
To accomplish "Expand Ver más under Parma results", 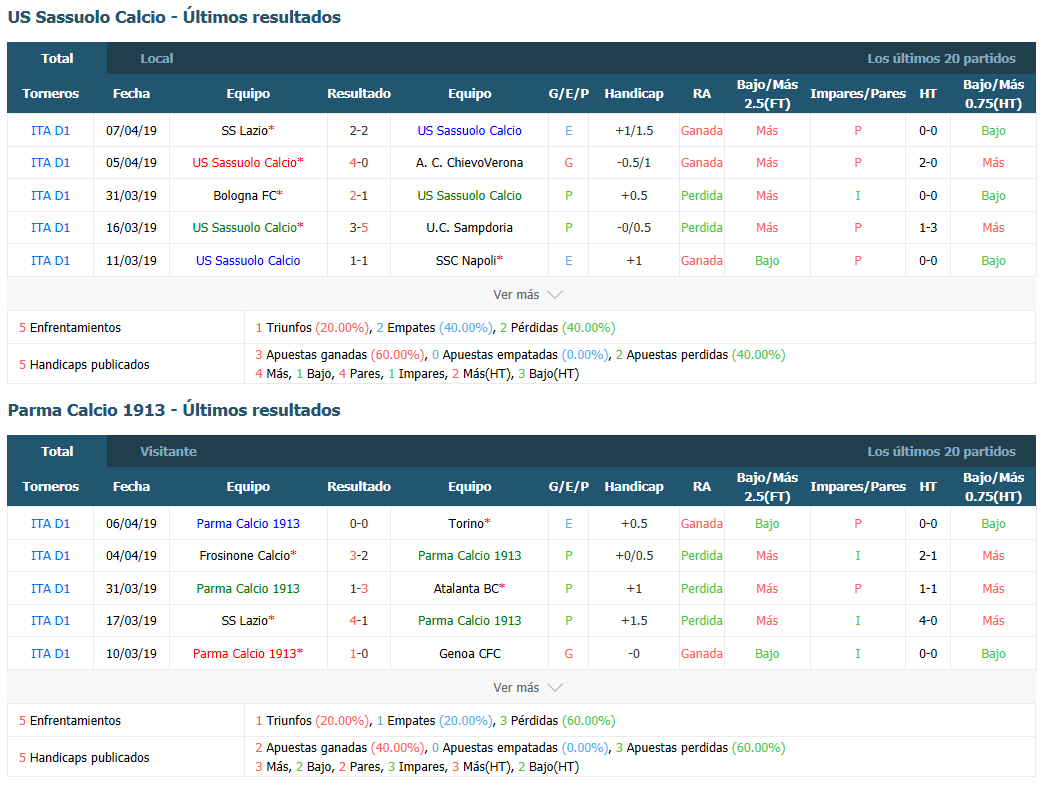I will 527,687.
